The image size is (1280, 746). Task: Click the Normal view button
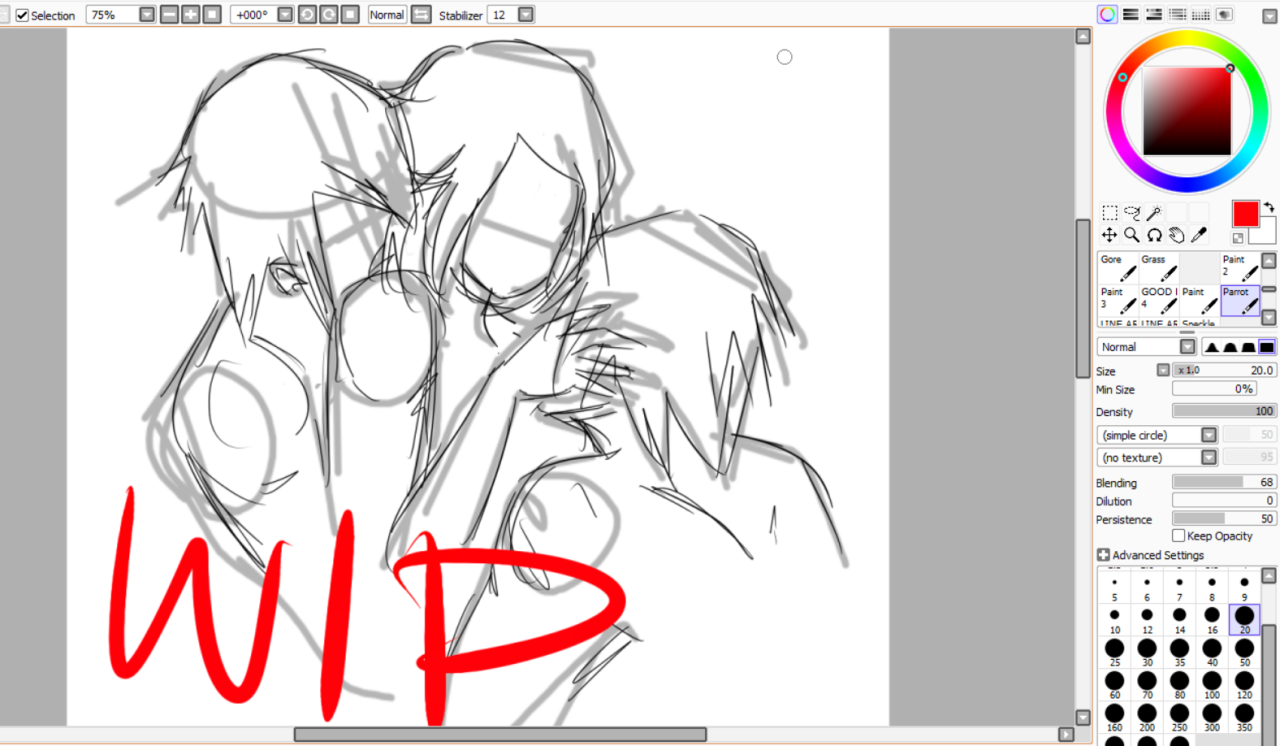click(x=387, y=15)
